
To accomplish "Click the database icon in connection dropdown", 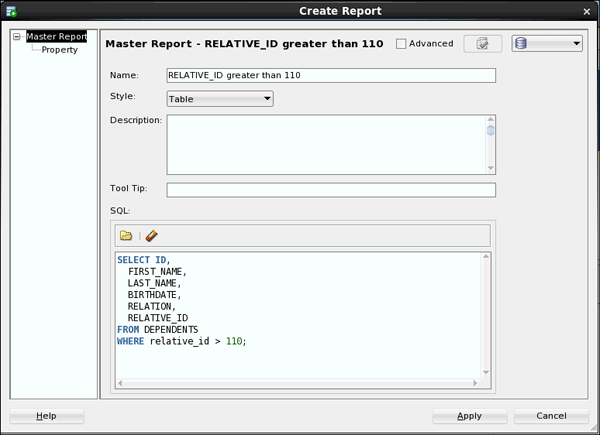I will (521, 43).
